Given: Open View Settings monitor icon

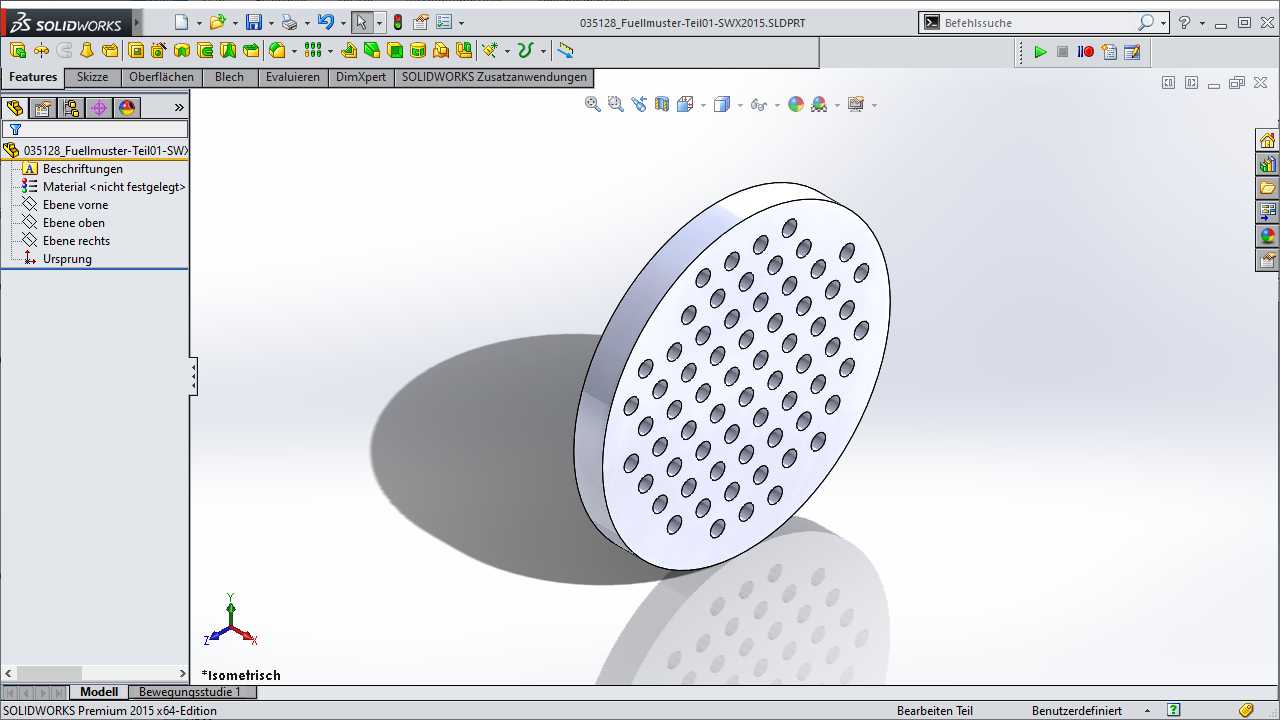Looking at the screenshot, I should (x=856, y=104).
